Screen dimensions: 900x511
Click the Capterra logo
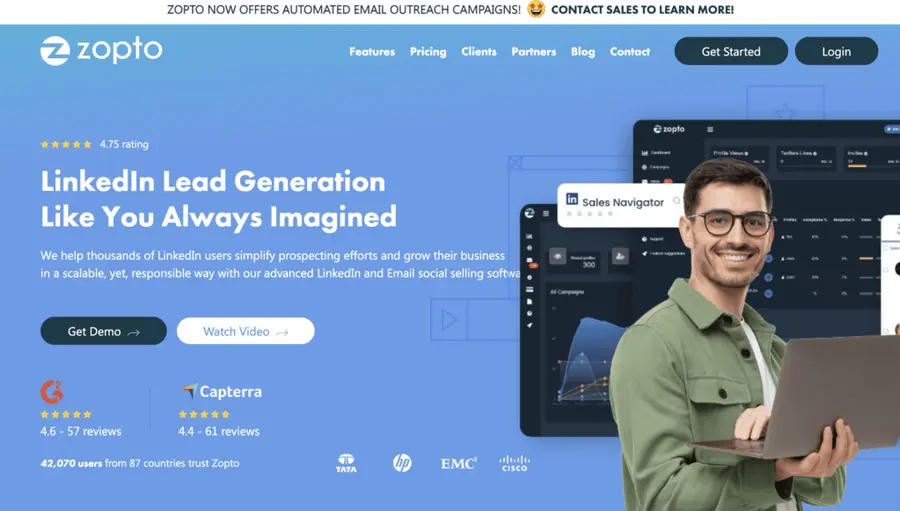click(x=222, y=392)
